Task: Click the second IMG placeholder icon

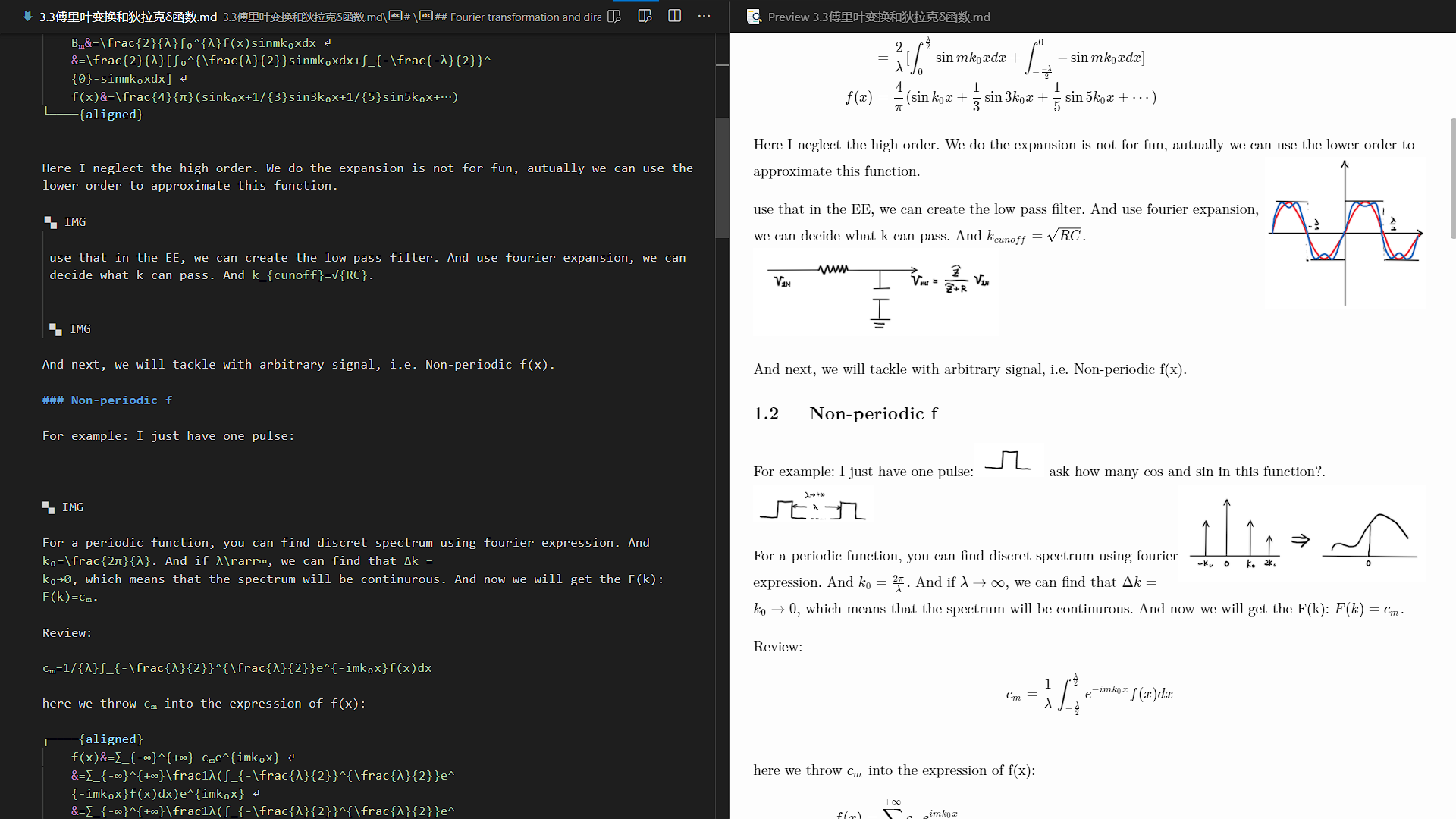Action: click(x=55, y=329)
